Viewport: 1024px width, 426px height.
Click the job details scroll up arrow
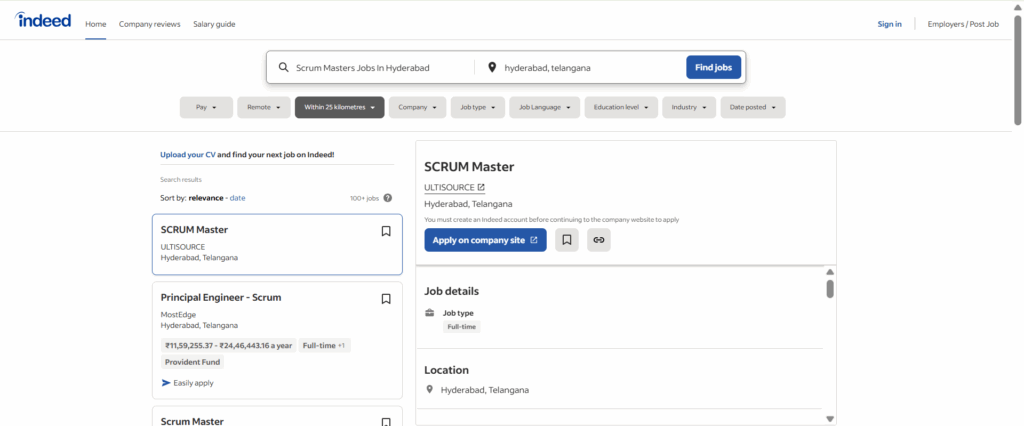coord(830,272)
